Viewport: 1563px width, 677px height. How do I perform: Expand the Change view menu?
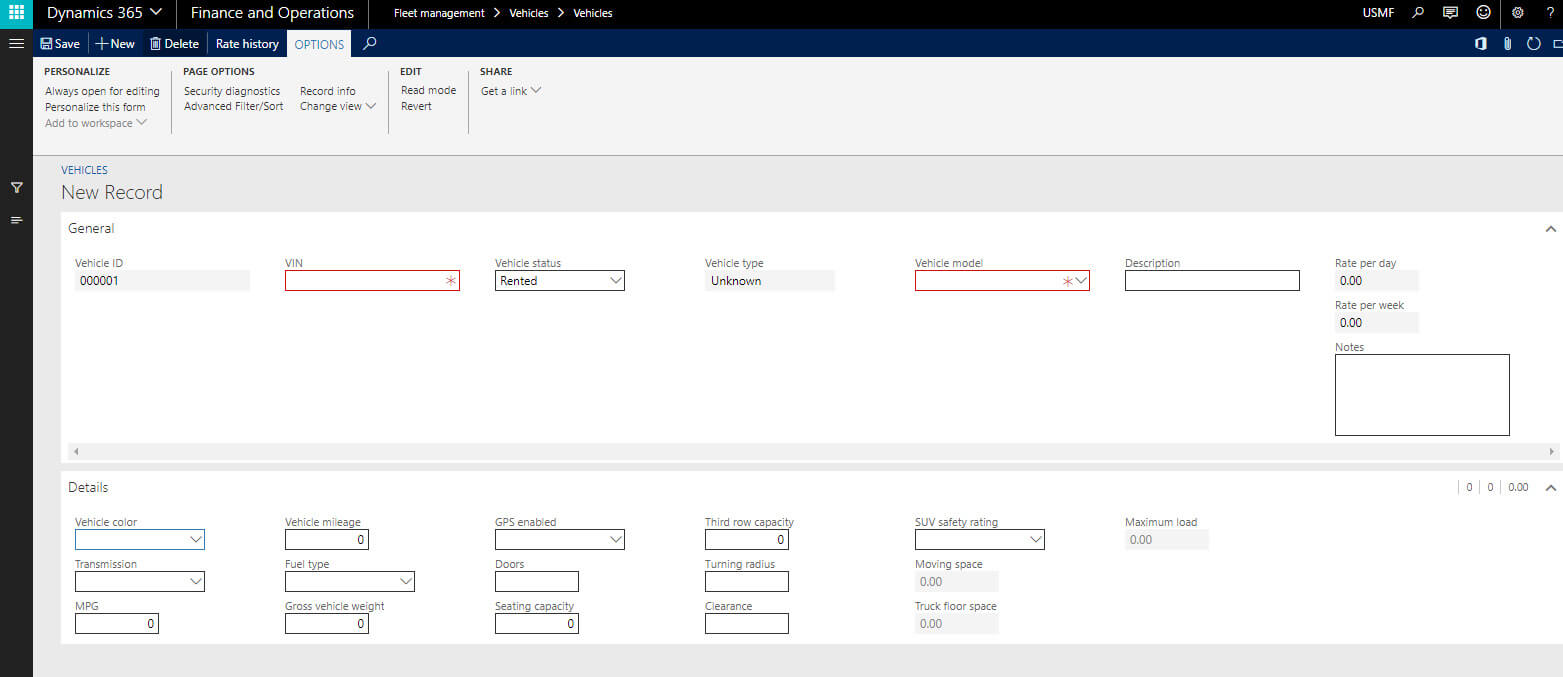337,106
